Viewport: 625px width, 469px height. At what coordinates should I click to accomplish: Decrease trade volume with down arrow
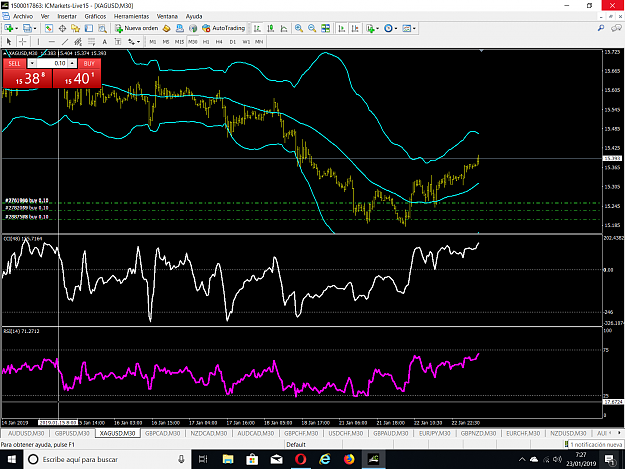click(x=32, y=63)
